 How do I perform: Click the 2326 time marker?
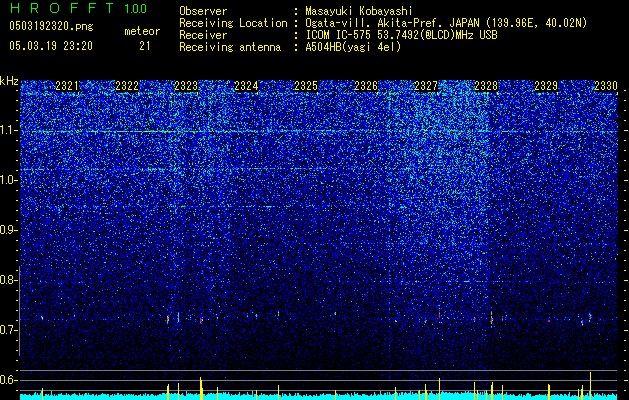point(366,86)
